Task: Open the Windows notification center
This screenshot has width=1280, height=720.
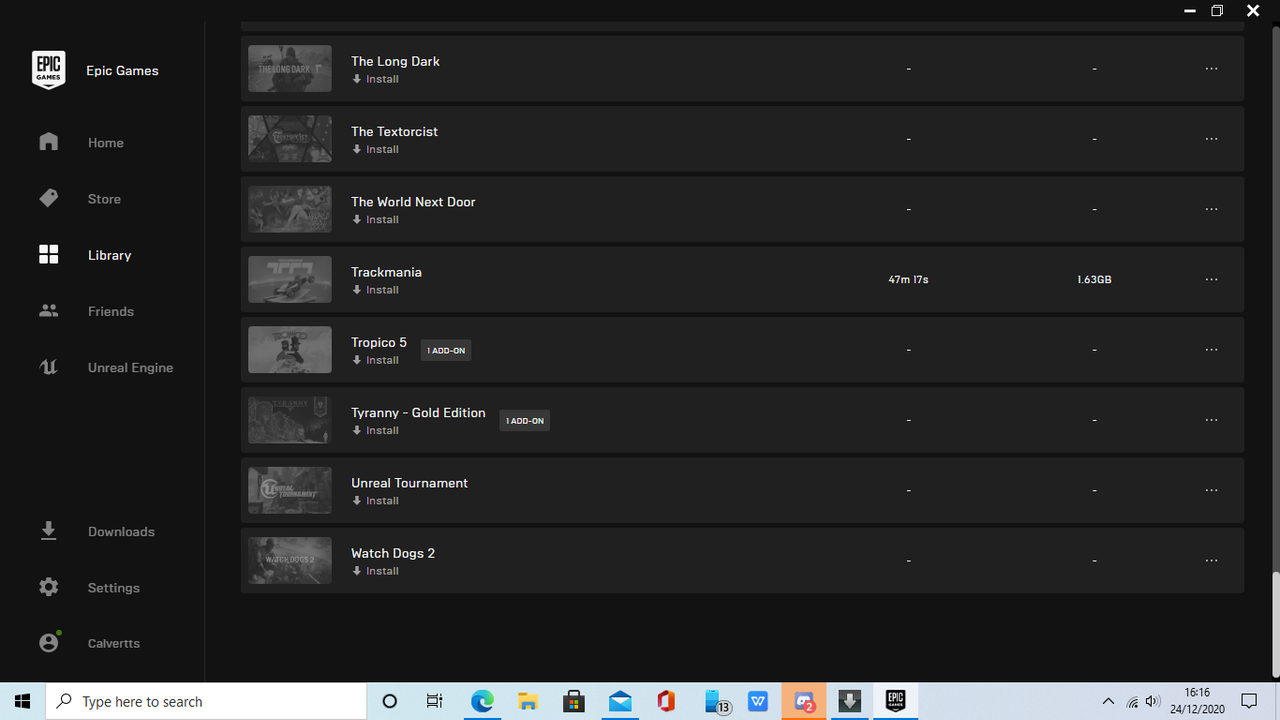Action: (1249, 701)
